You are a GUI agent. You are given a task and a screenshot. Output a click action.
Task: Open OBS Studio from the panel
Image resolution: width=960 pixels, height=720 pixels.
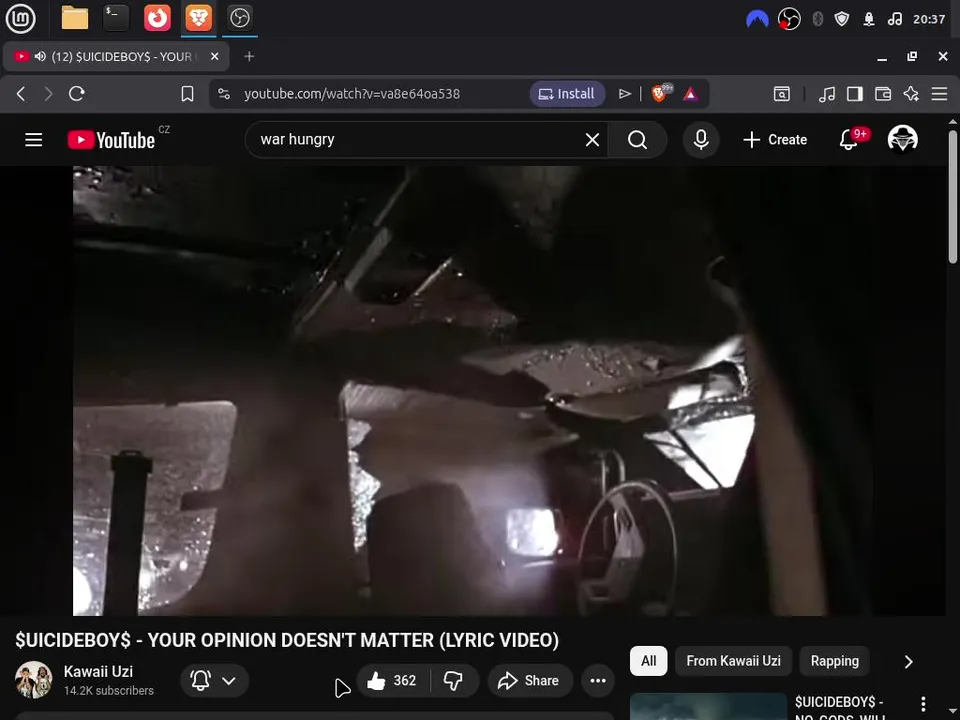click(239, 18)
